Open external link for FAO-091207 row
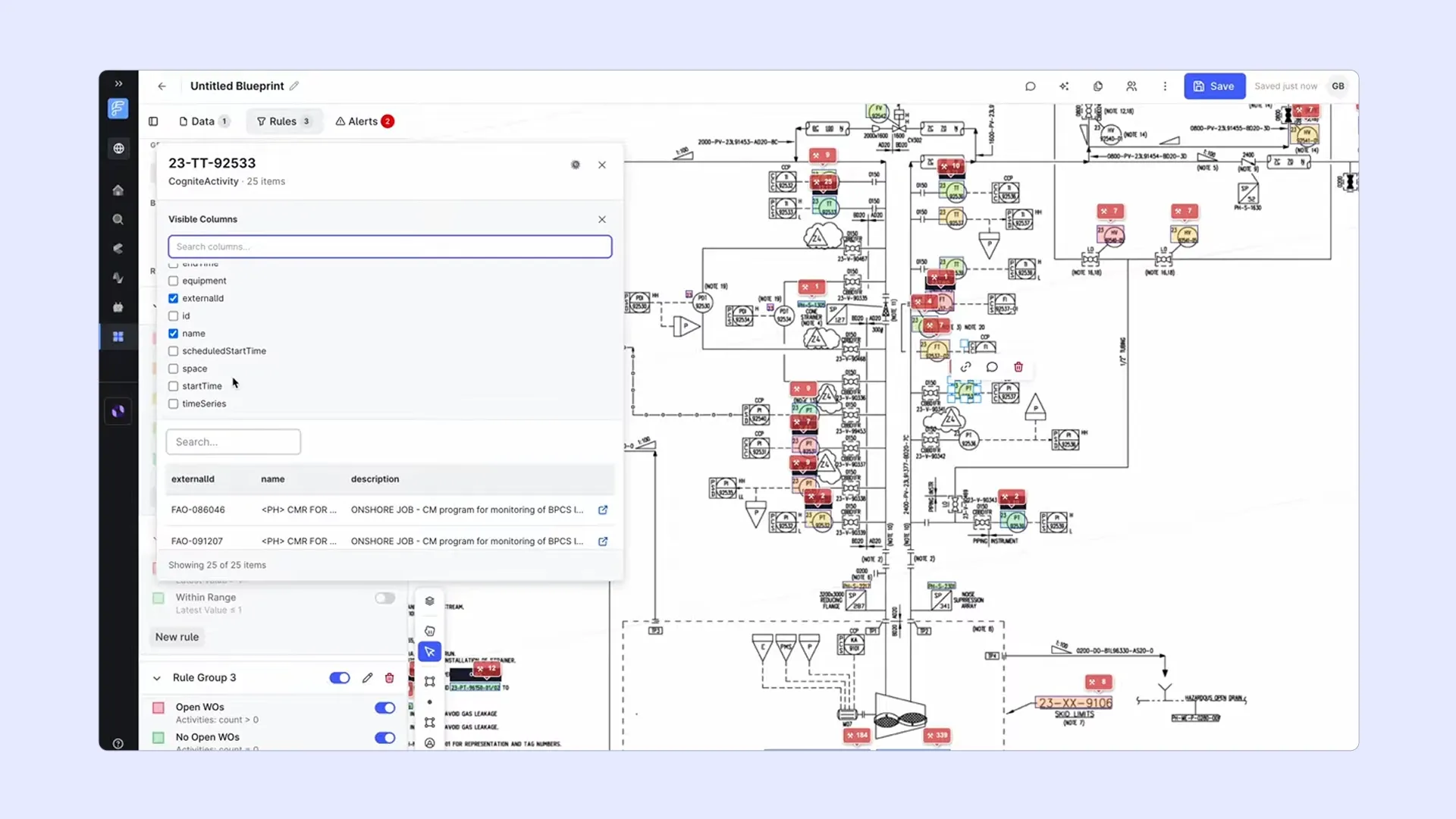This screenshot has width=1456, height=819. [603, 541]
